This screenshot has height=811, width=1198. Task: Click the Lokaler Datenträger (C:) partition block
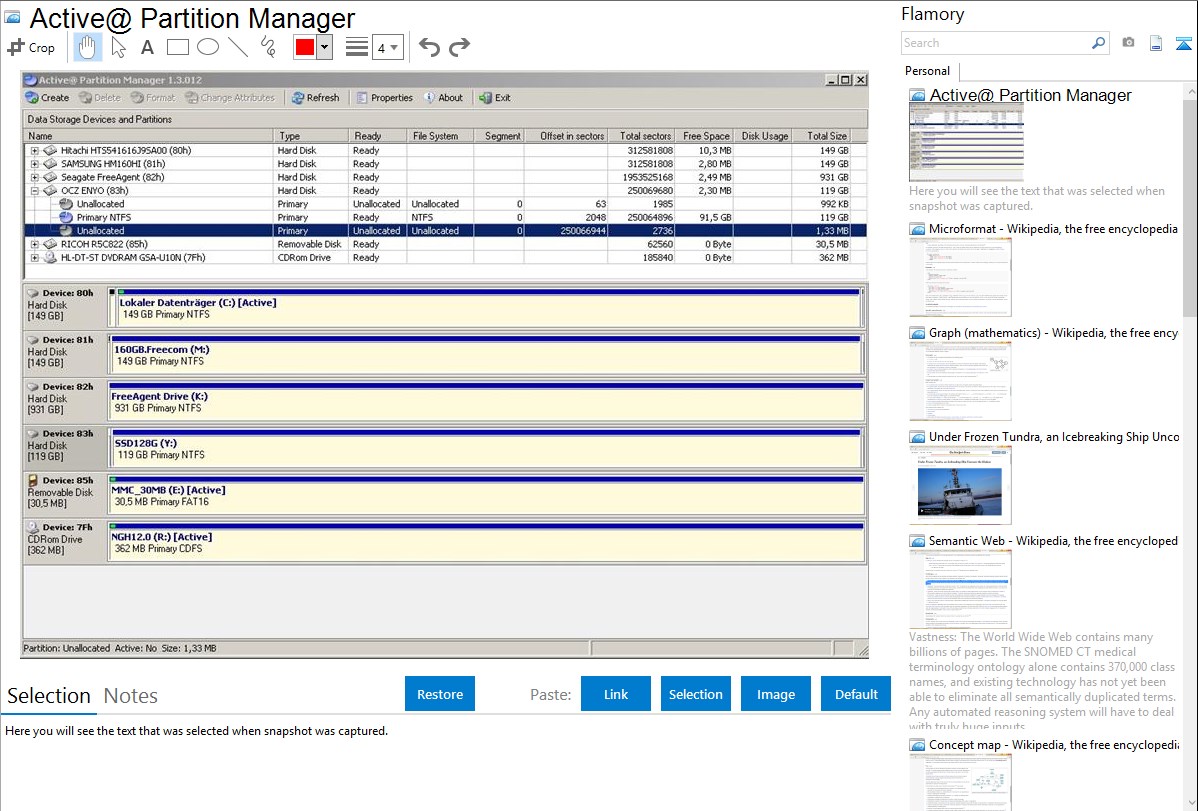click(x=489, y=308)
